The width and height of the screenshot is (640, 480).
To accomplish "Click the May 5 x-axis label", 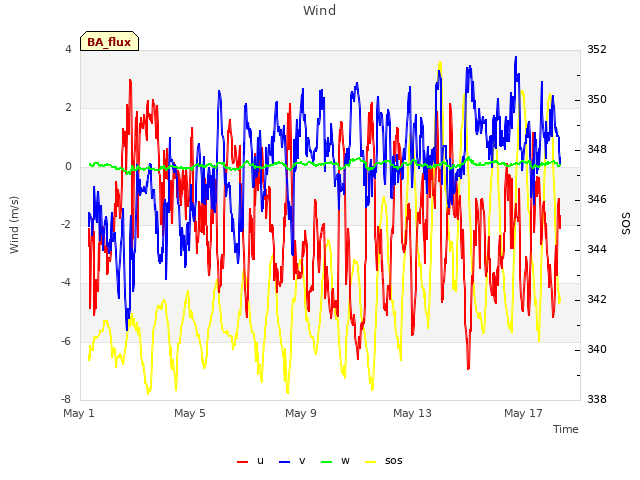I will (x=190, y=413).
